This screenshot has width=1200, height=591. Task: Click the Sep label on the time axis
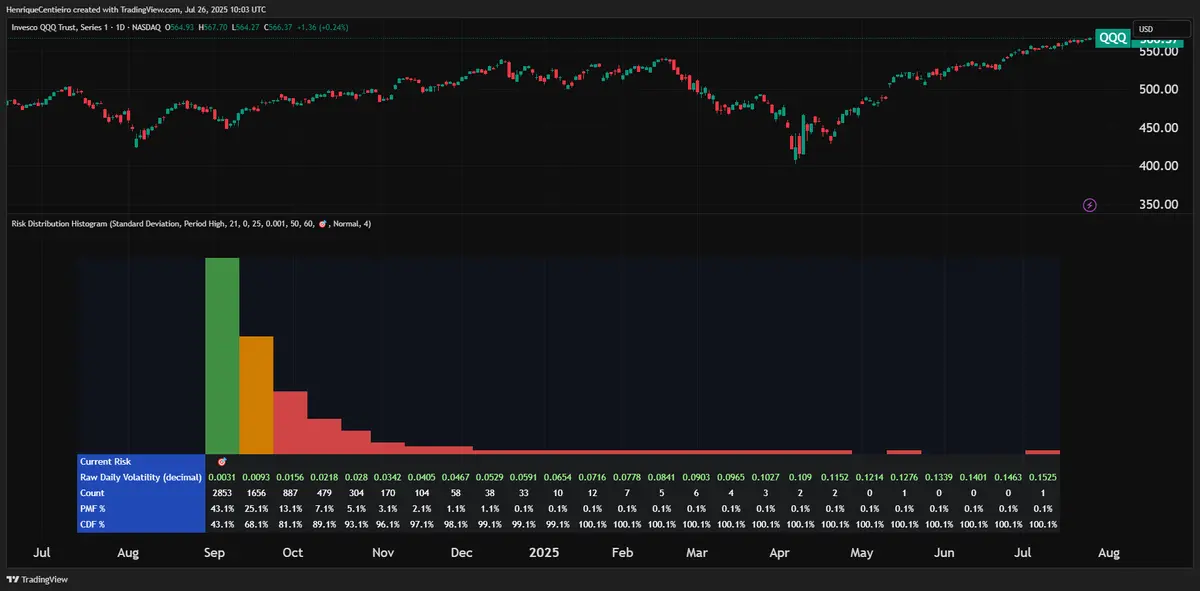point(215,552)
